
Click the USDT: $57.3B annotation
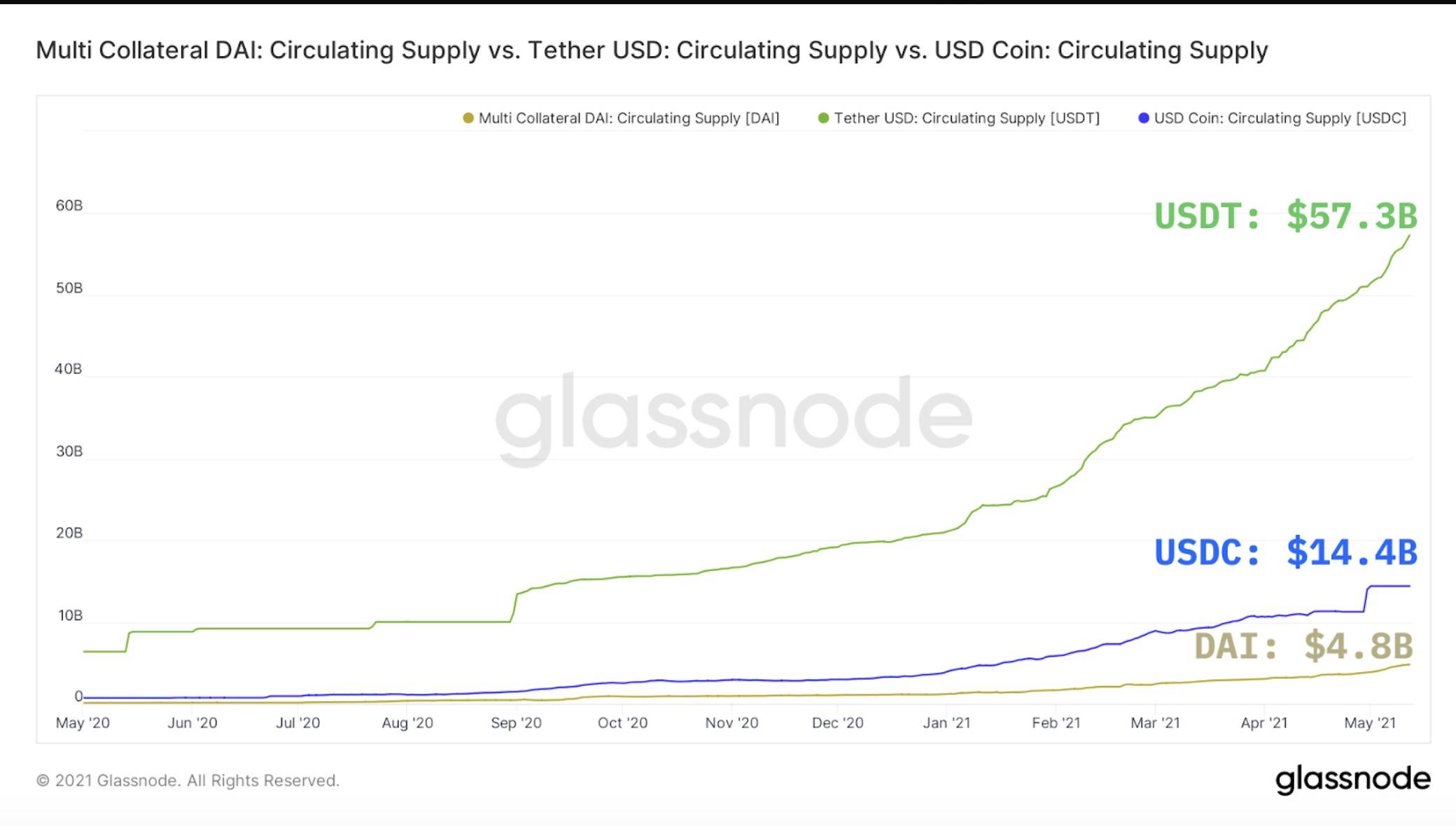click(x=1286, y=216)
